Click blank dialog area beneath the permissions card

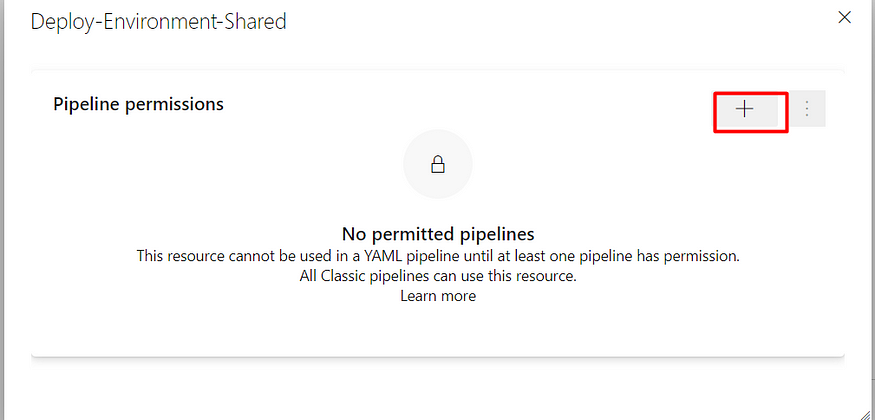point(438,388)
